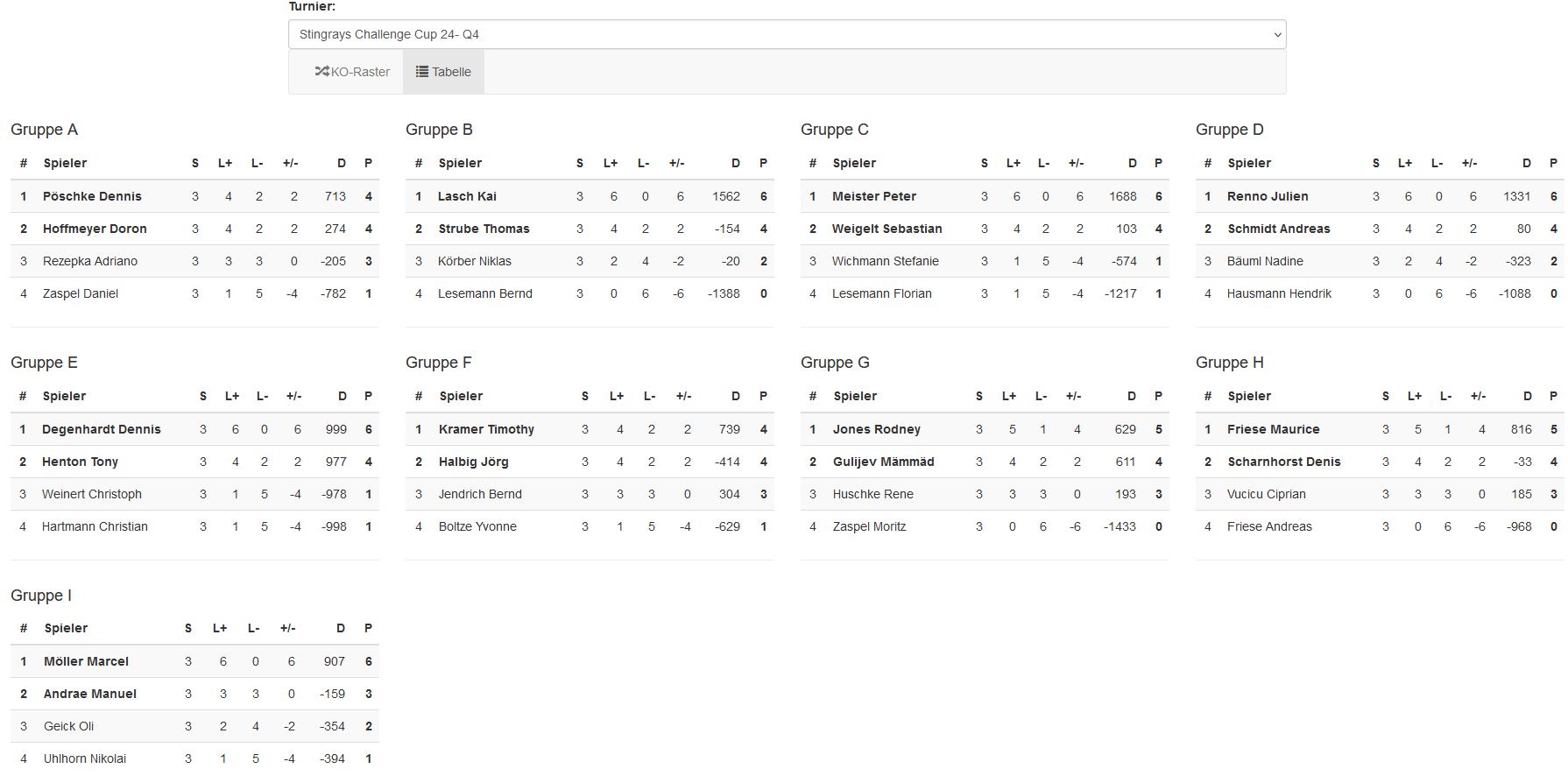Click the D column header in Gruppe C

point(1132,163)
